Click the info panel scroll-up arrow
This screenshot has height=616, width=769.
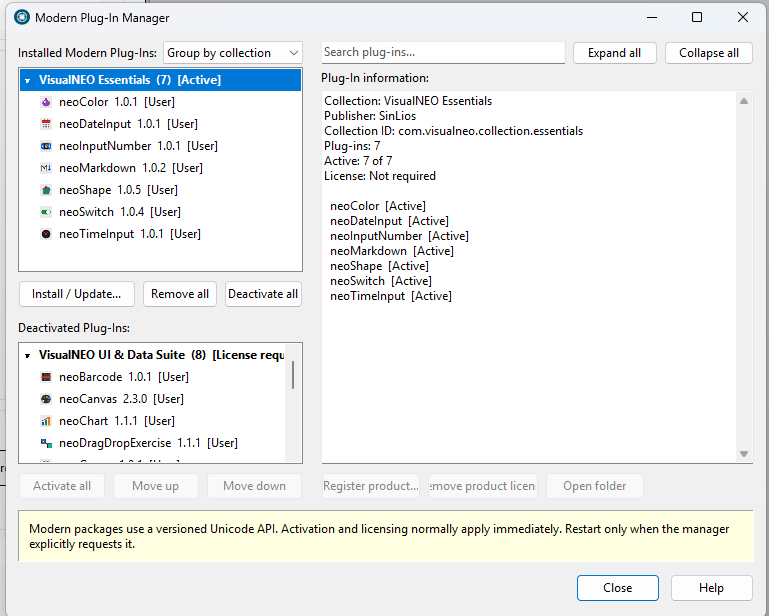(x=744, y=101)
